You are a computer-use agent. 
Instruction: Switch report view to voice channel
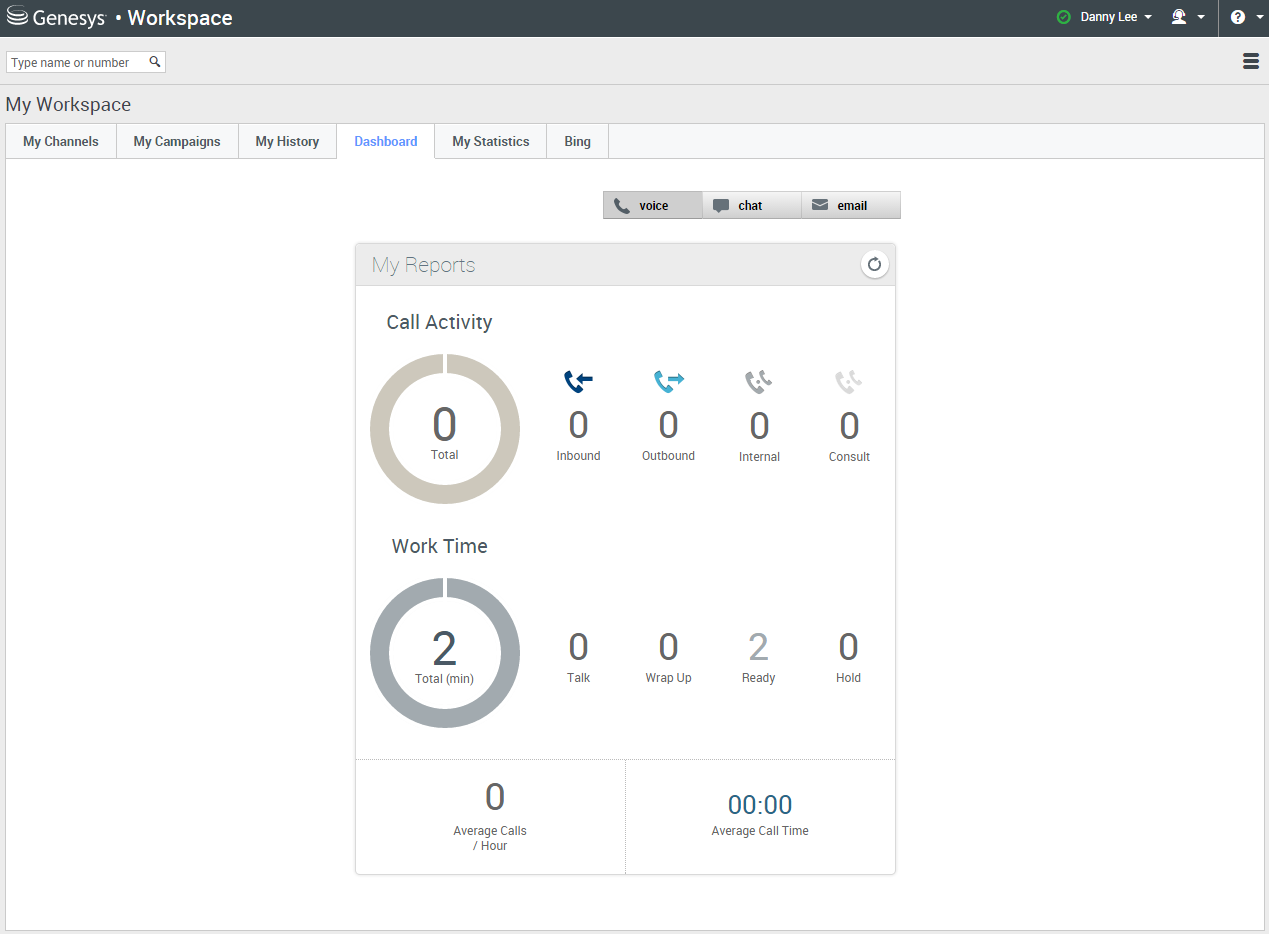(652, 205)
